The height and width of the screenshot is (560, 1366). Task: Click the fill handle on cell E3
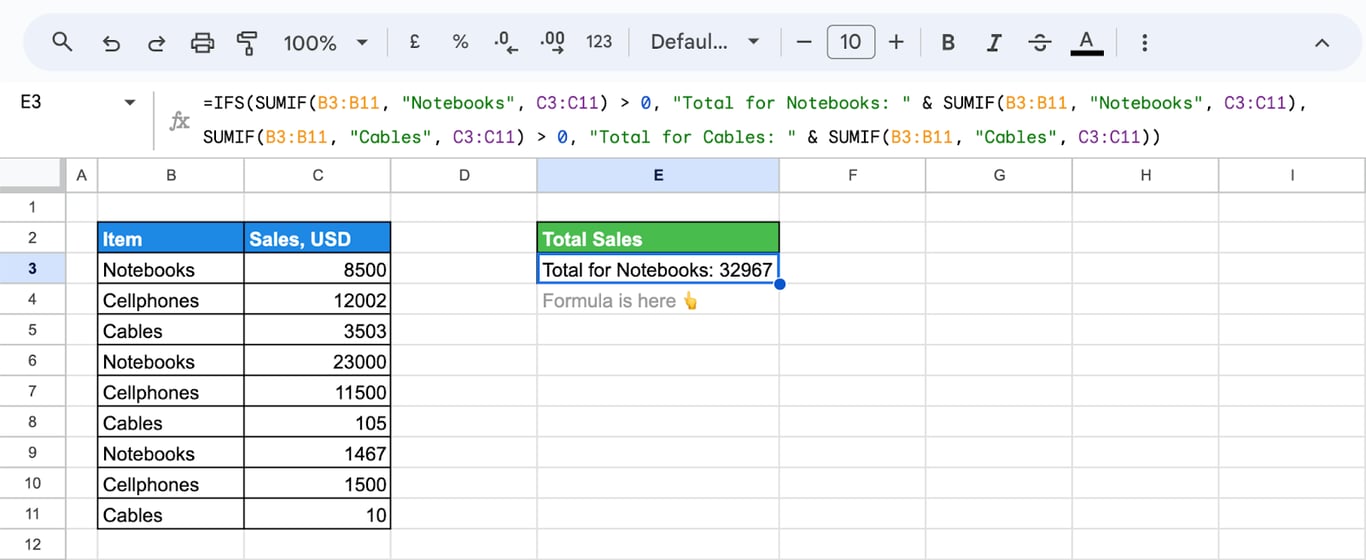coord(779,284)
